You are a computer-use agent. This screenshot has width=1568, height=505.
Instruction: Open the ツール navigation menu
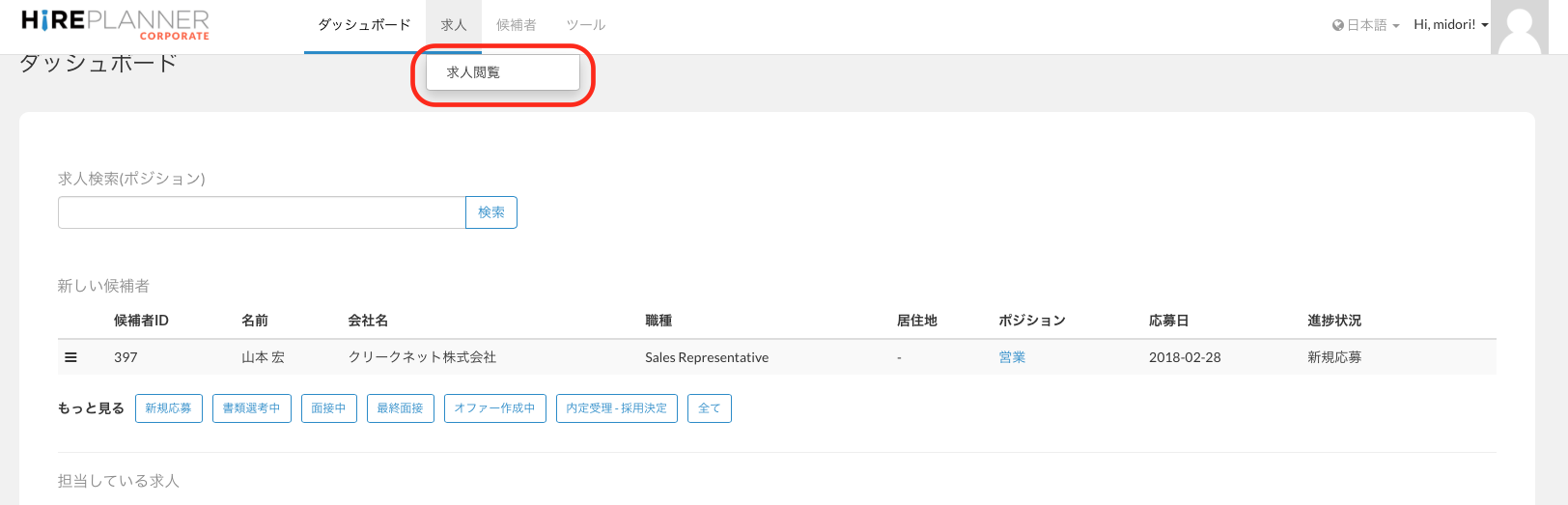[x=585, y=25]
